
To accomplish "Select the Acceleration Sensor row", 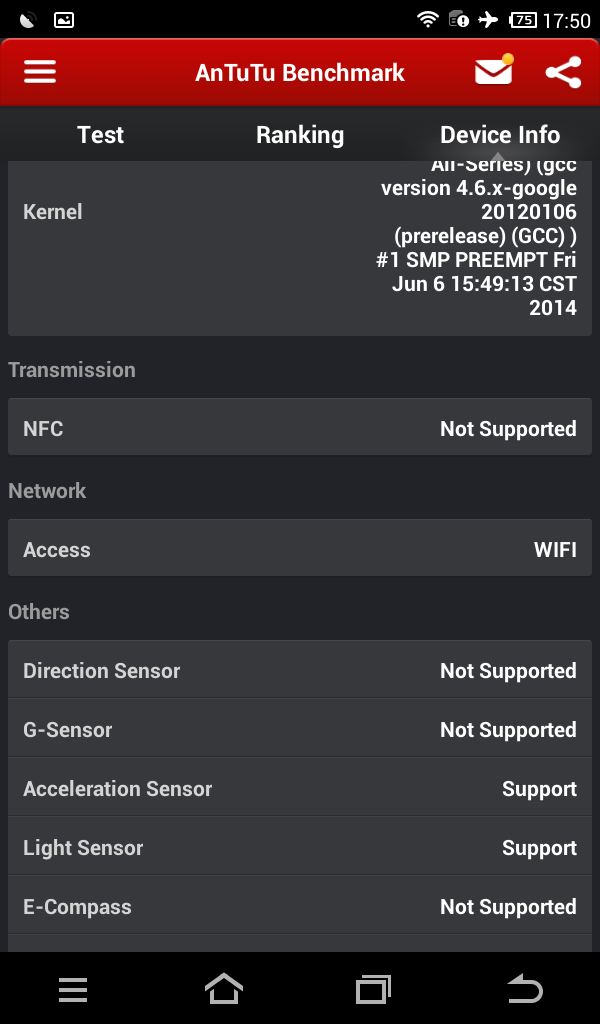I will (300, 788).
